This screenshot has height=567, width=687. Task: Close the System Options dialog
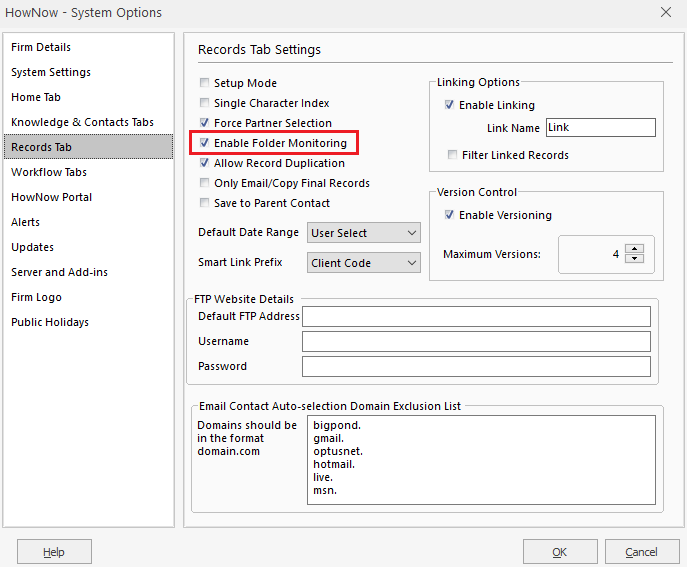coord(666,12)
